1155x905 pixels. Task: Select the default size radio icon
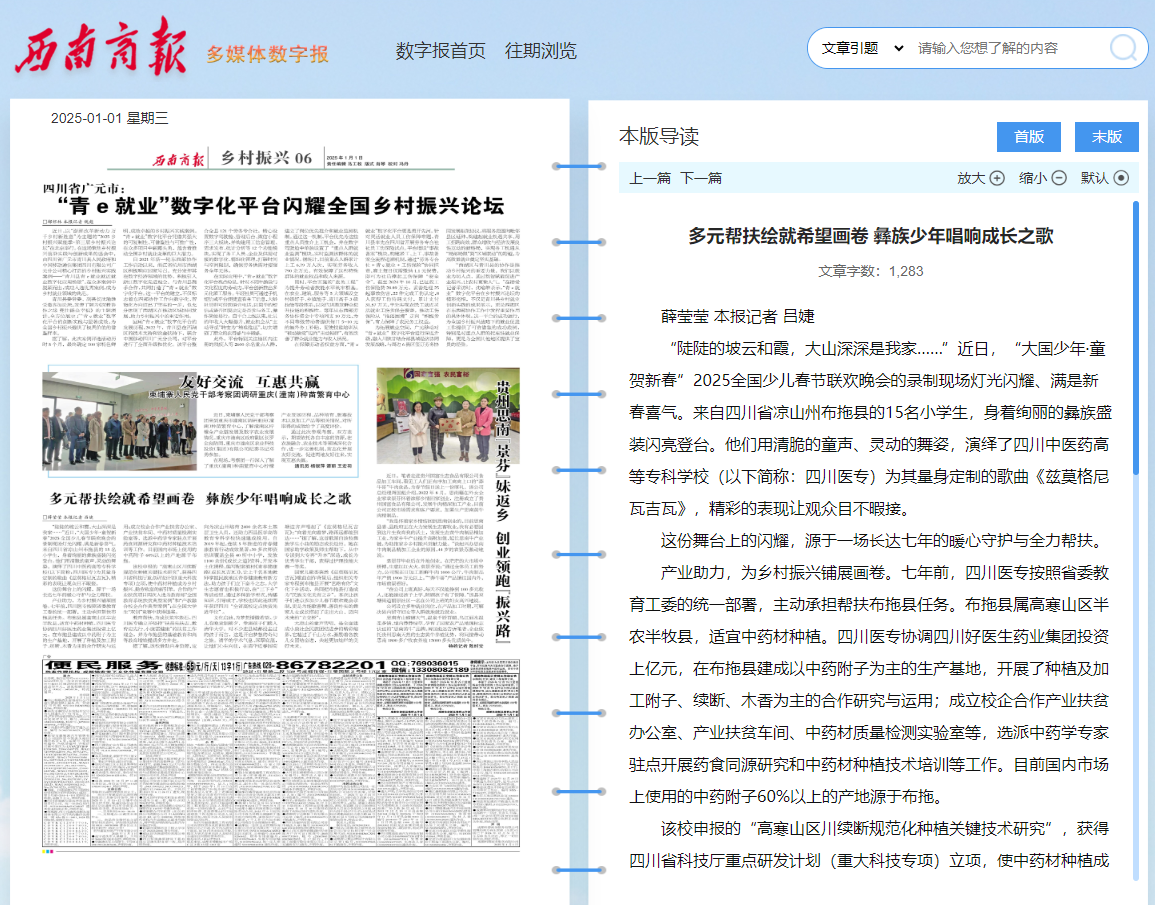pyautogui.click(x=1121, y=178)
